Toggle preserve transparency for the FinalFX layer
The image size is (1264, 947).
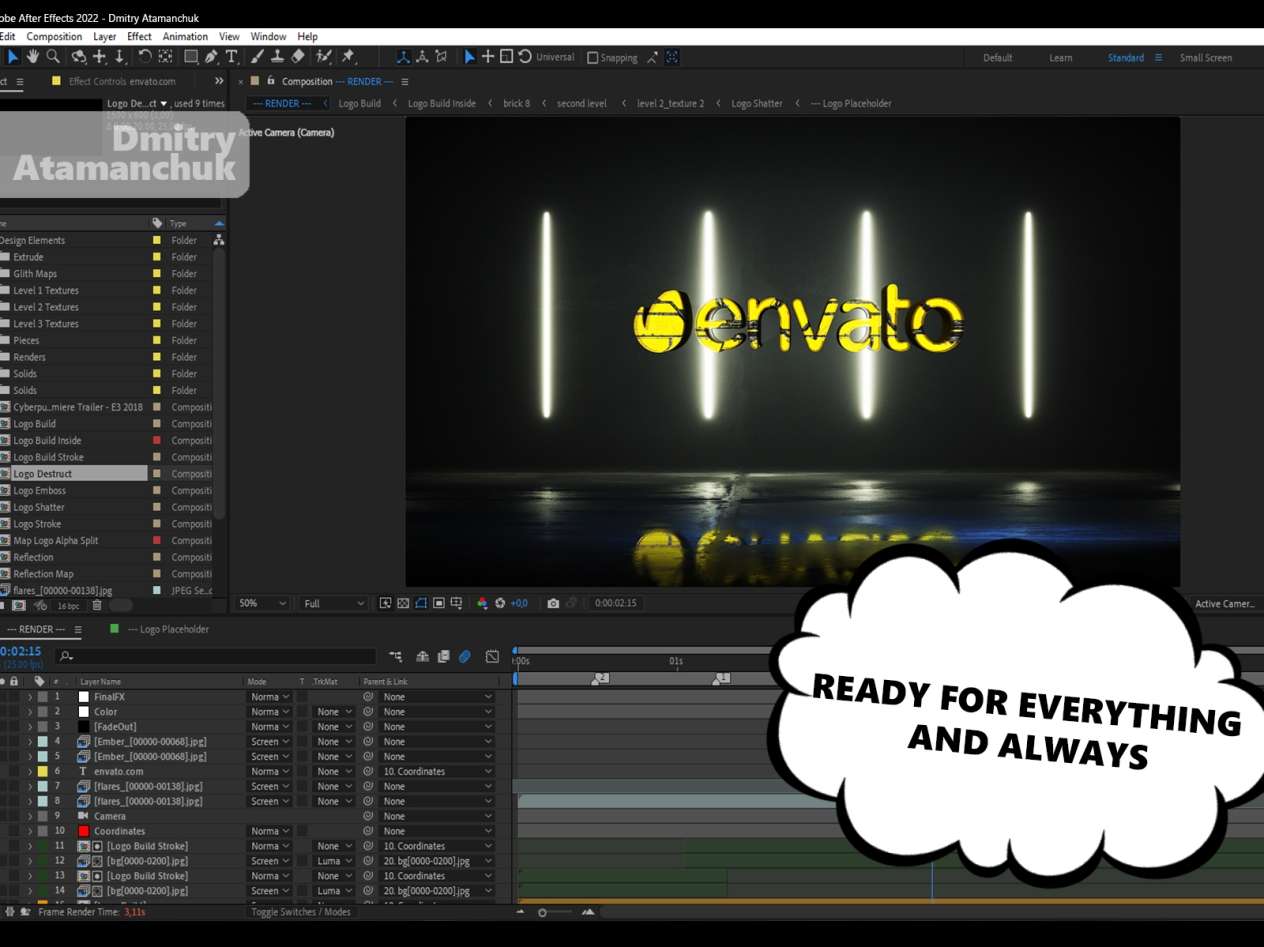coord(302,697)
